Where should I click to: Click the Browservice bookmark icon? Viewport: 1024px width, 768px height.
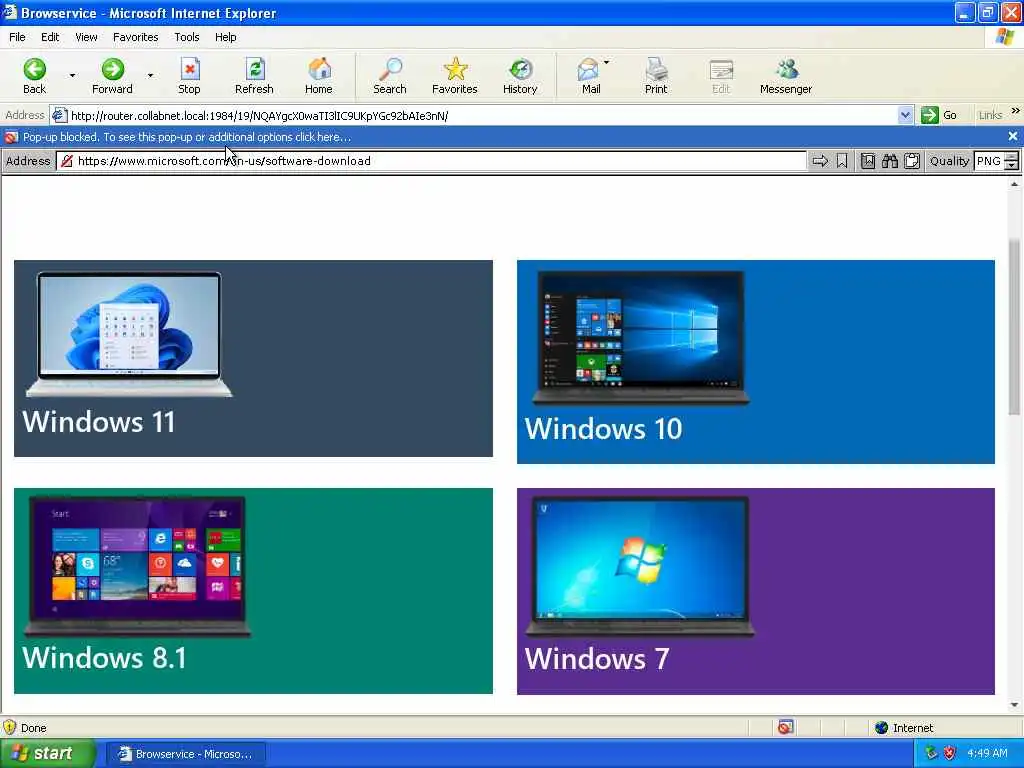842,161
